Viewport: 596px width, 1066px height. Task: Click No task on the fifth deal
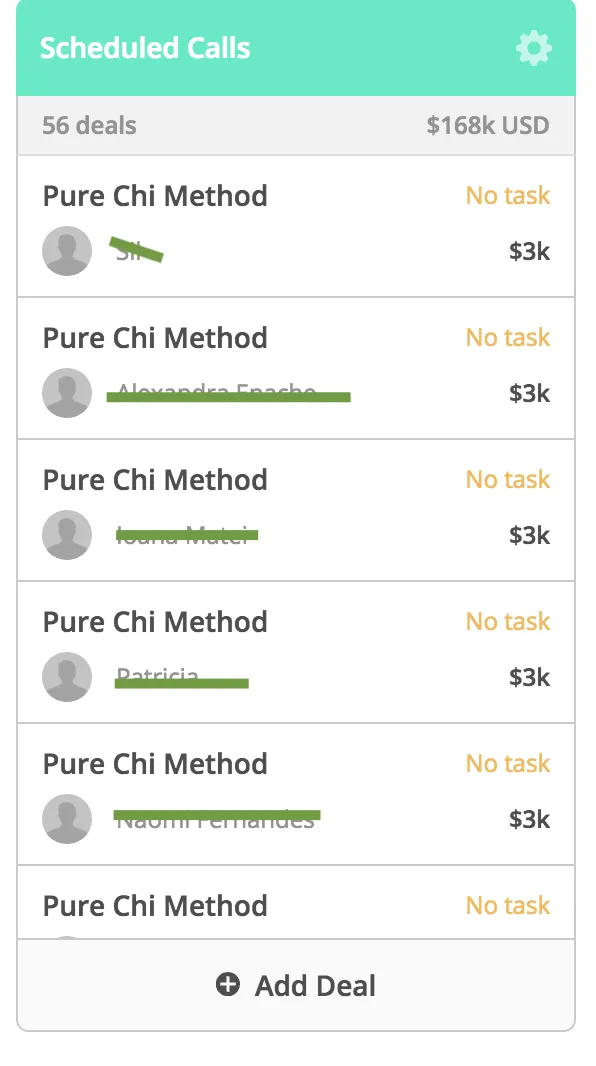508,764
